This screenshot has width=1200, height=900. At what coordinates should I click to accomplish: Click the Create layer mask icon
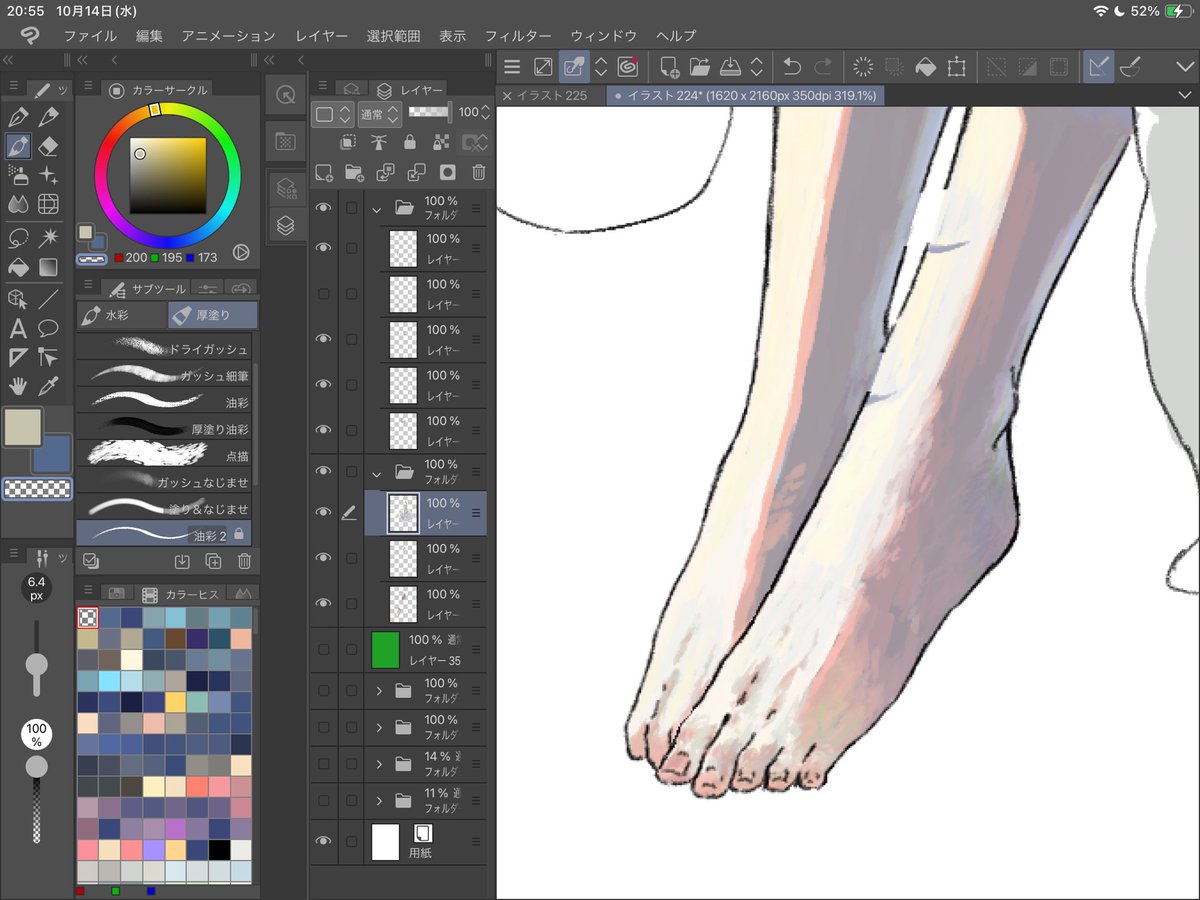click(448, 172)
